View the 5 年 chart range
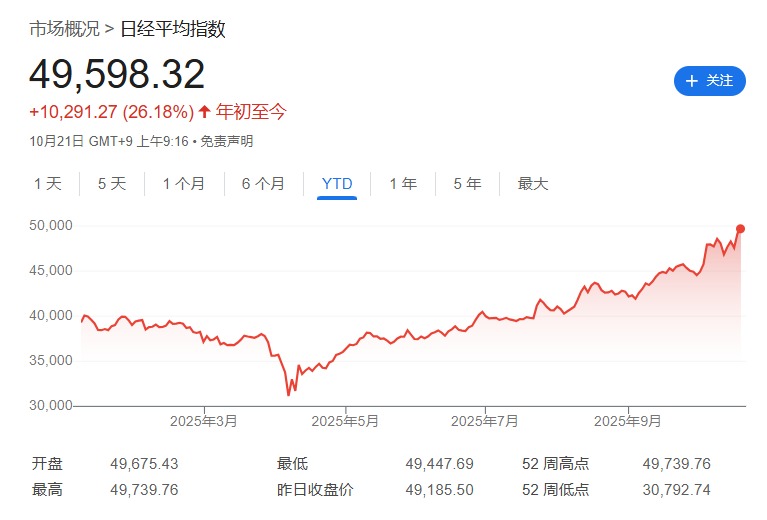The width and height of the screenshot is (767, 520). tap(467, 184)
